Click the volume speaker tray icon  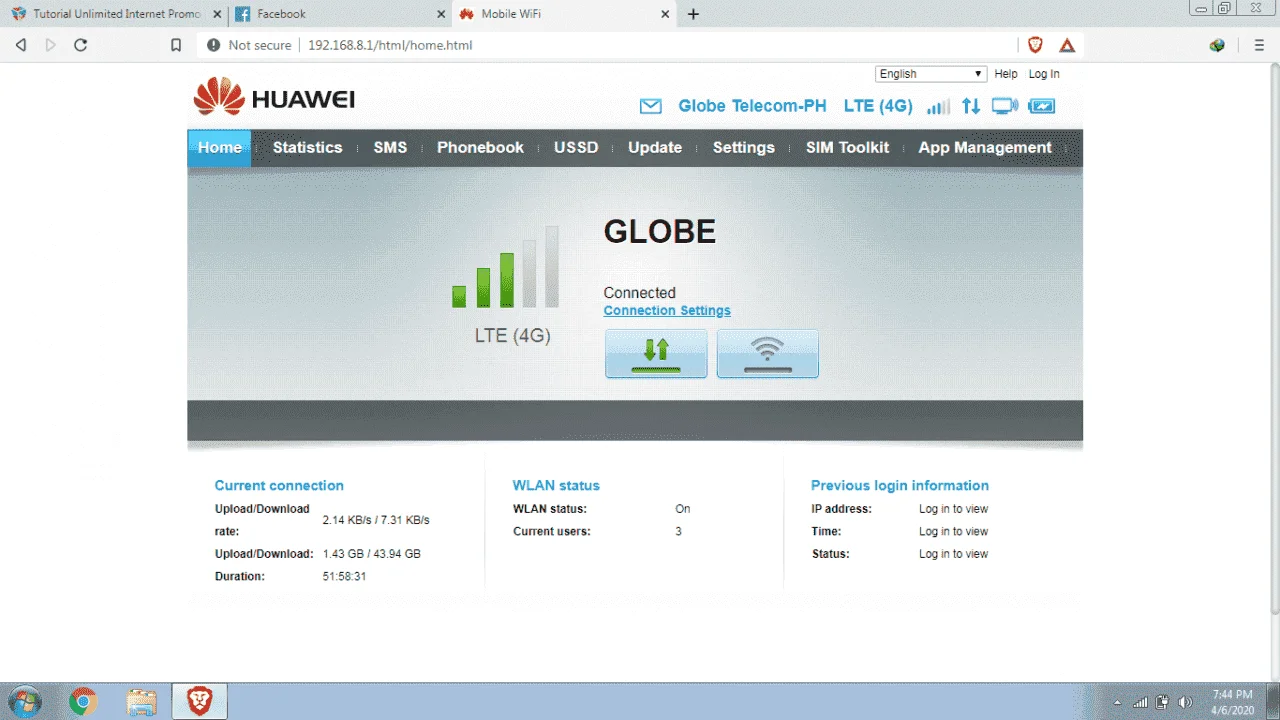1186,702
